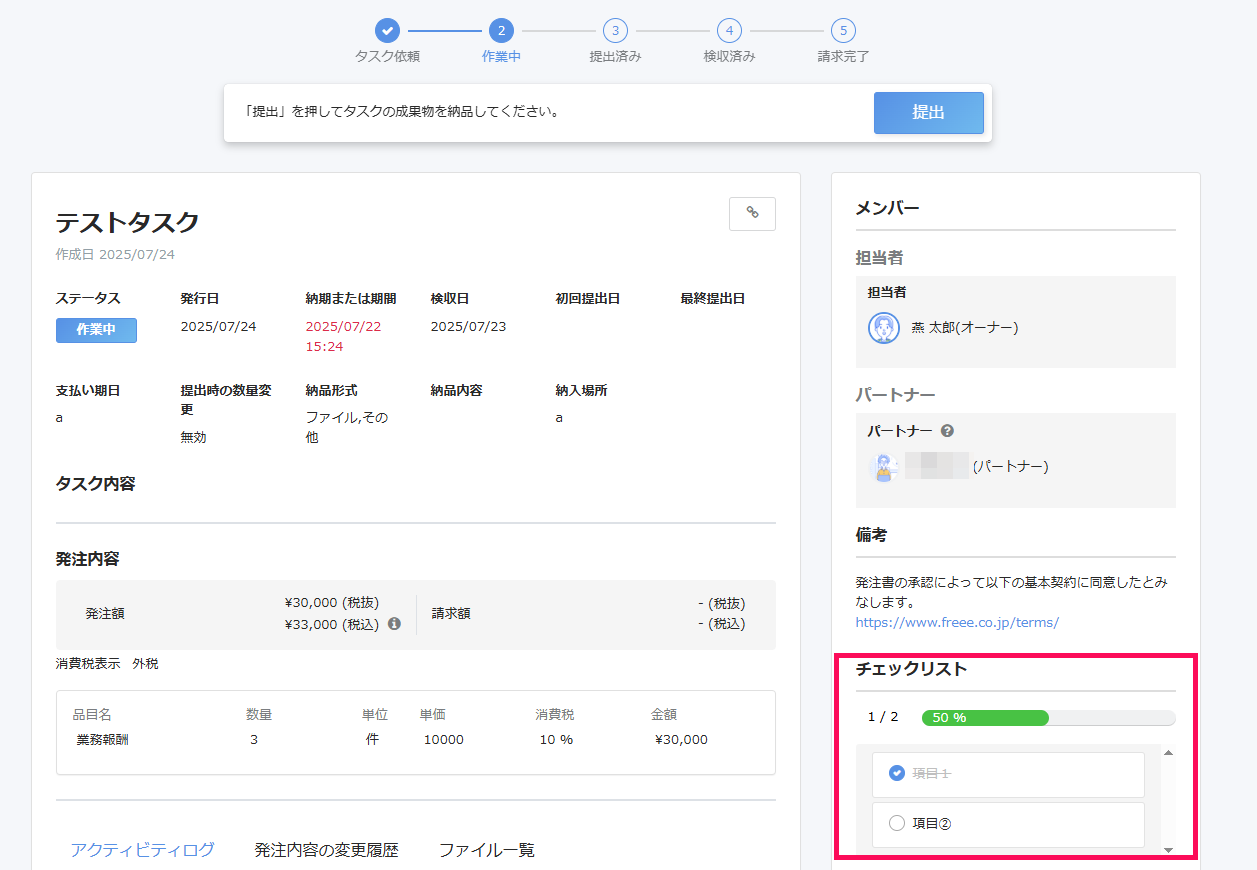Click the 作成日 2025/07/24 text
Image resolution: width=1257 pixels, height=870 pixels.
(115, 254)
